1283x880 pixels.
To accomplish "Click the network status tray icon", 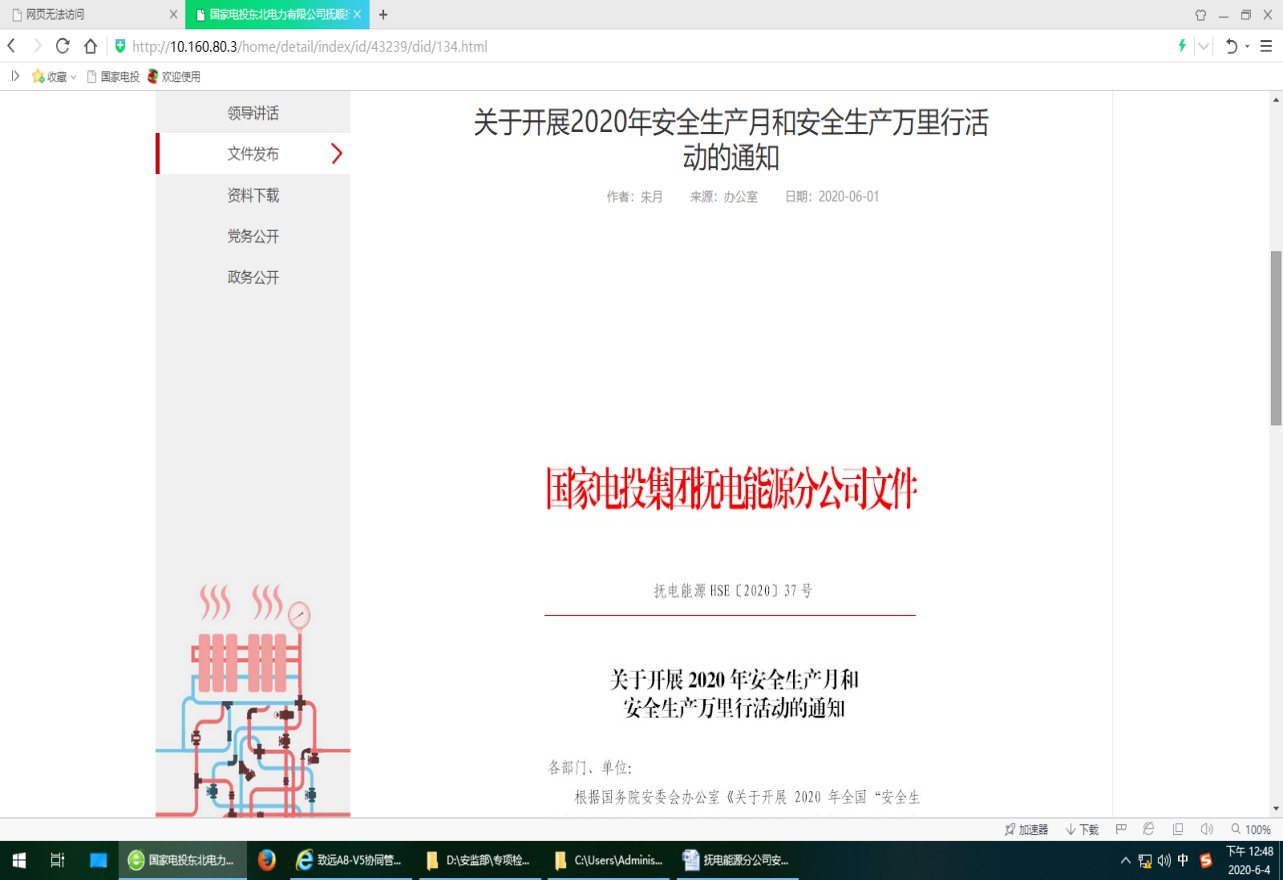I will pyautogui.click(x=1145, y=860).
